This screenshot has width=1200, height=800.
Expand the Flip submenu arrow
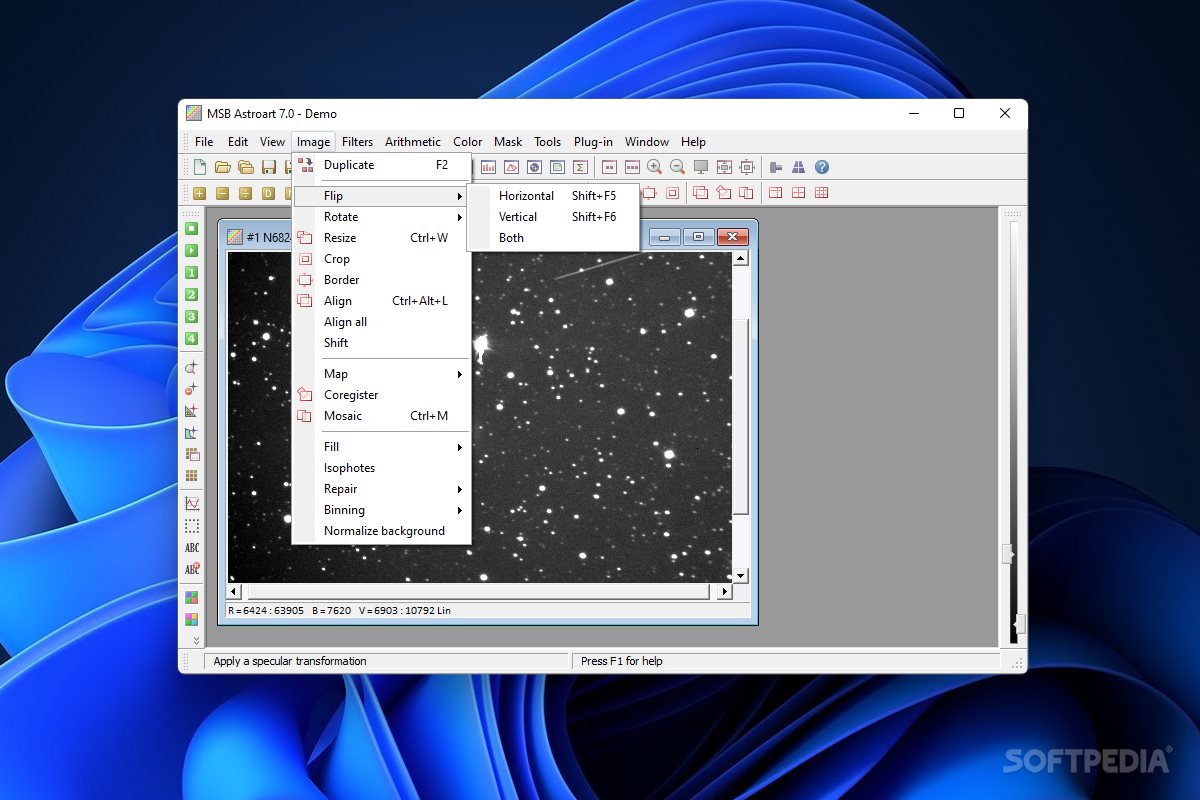[460, 196]
